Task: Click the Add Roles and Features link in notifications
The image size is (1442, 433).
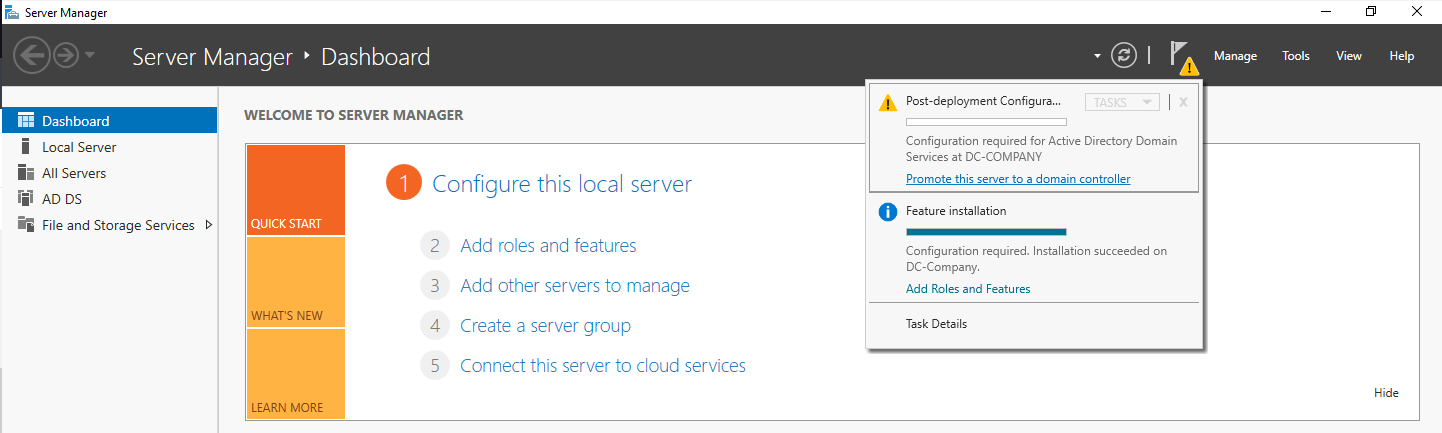Action: tap(967, 289)
